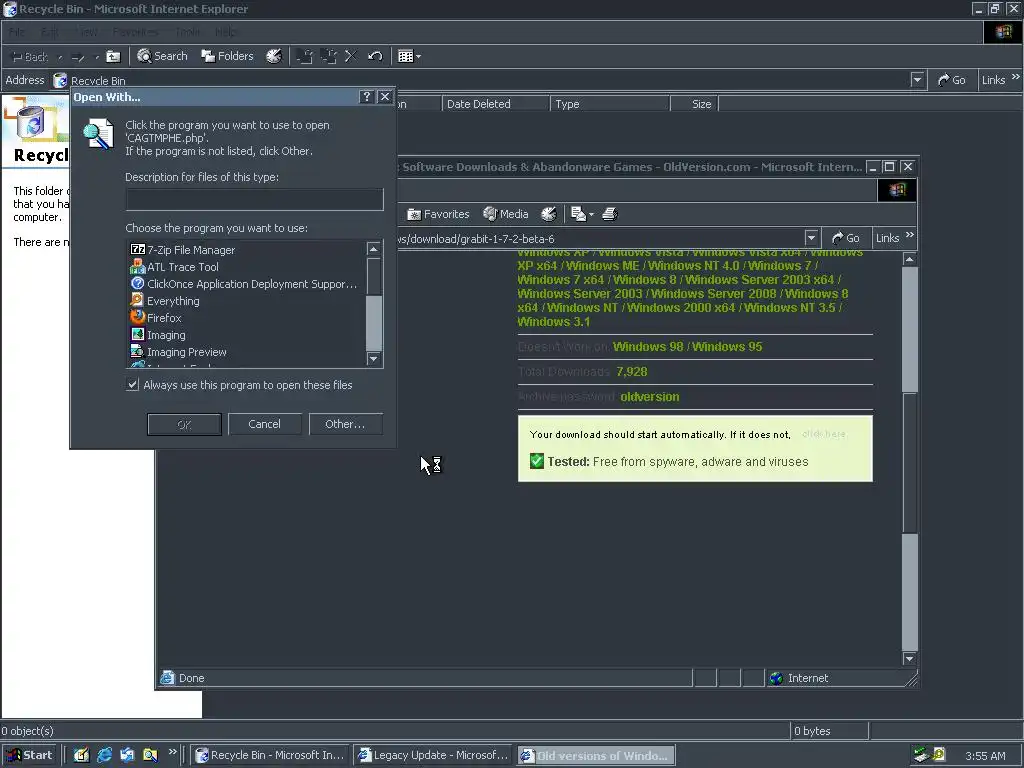Click the Copy To icon in Recycle Bin toolbar
The width and height of the screenshot is (1024, 768).
tap(328, 57)
